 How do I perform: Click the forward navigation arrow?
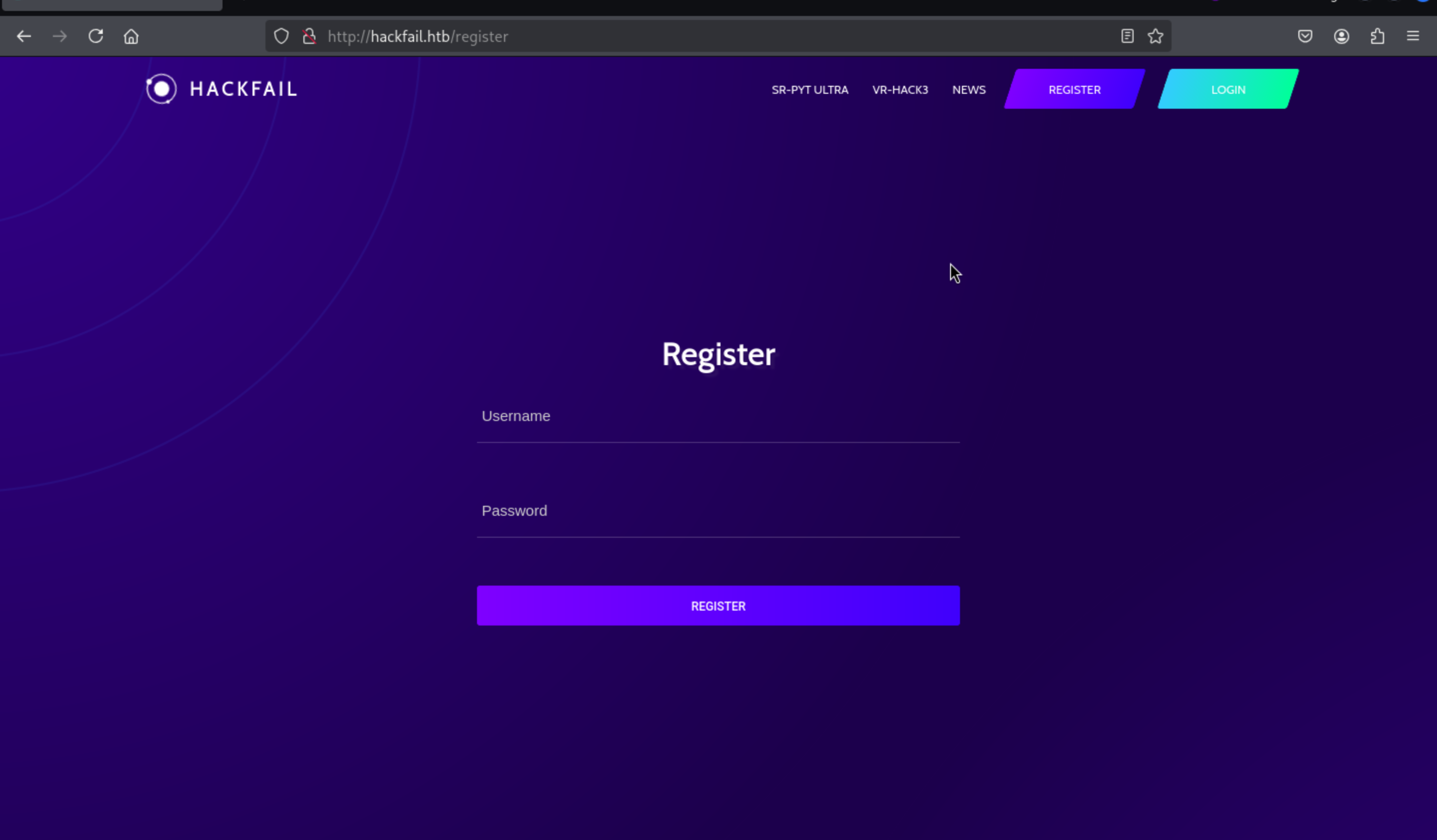click(x=60, y=36)
